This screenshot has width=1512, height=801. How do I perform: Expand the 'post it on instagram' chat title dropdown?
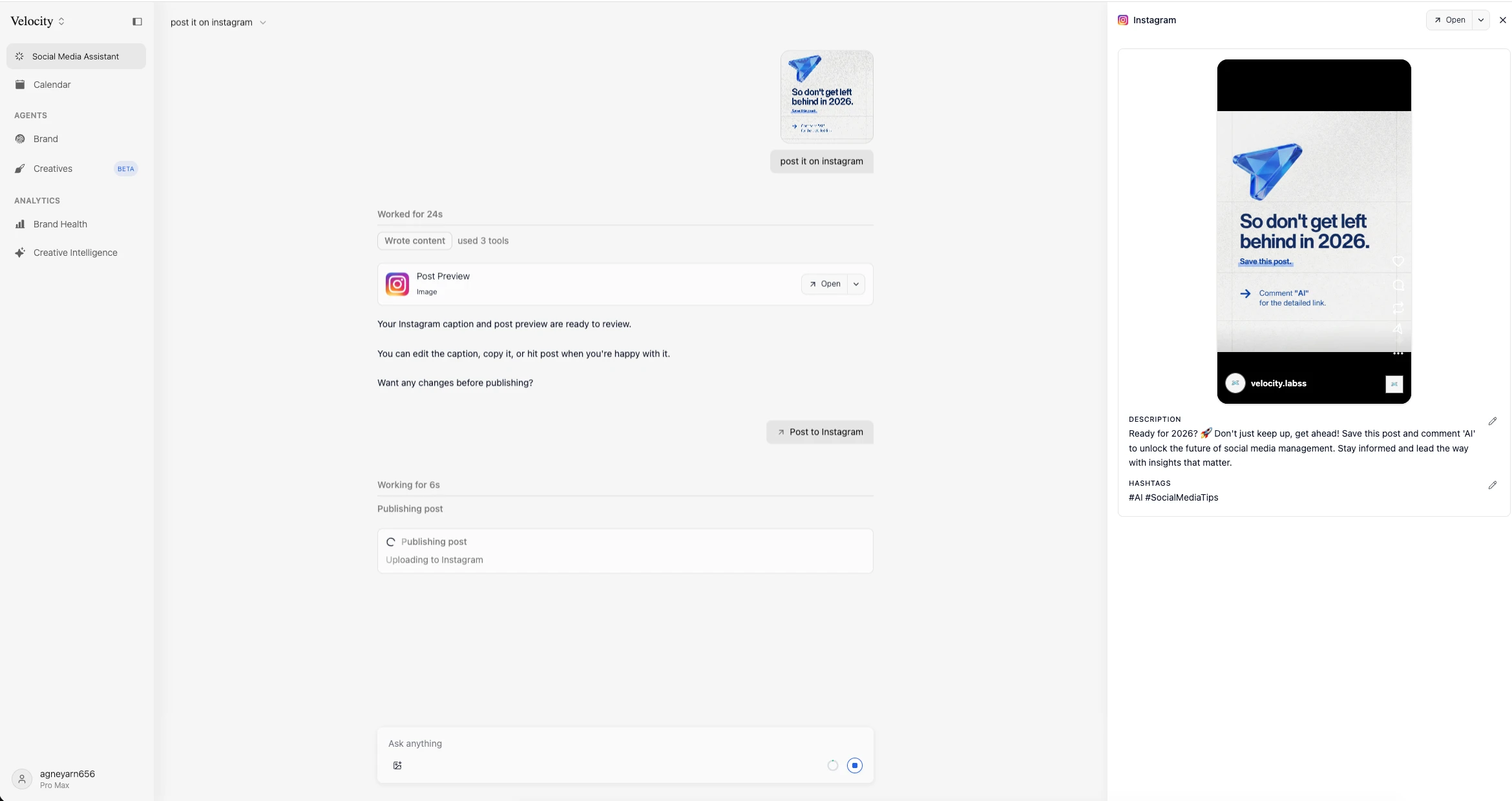pos(263,23)
